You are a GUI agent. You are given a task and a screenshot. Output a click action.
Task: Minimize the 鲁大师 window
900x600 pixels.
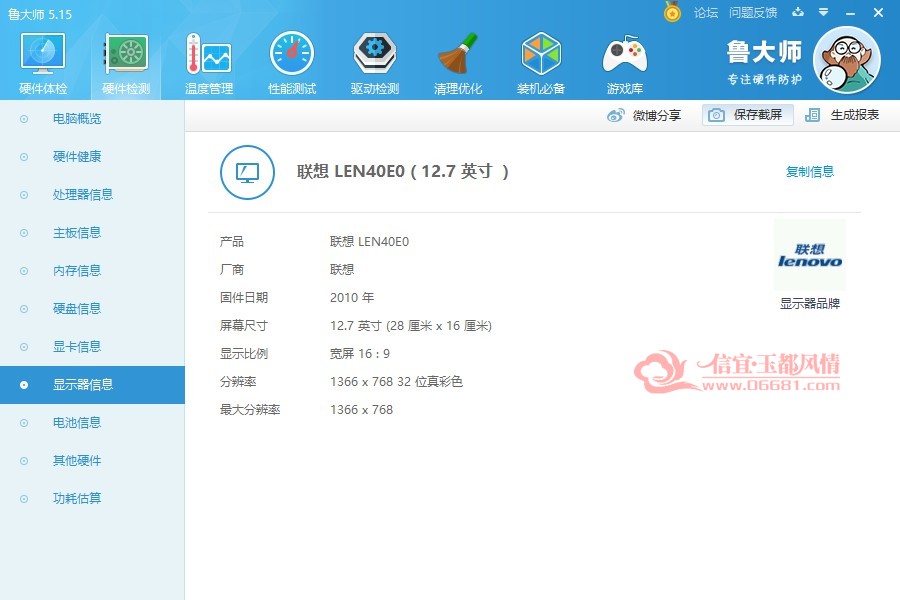[x=851, y=13]
